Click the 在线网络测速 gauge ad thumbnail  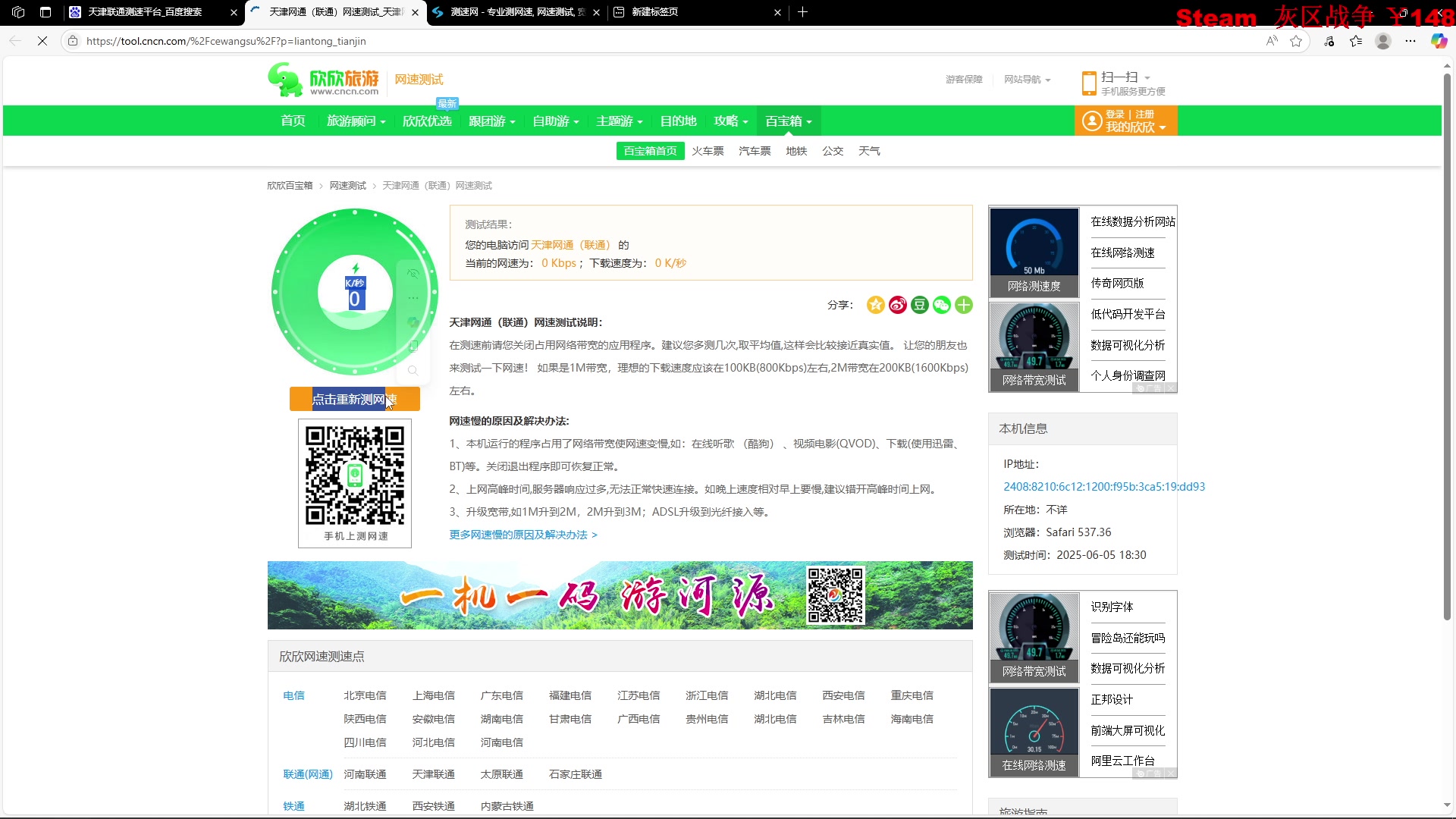(x=1034, y=732)
